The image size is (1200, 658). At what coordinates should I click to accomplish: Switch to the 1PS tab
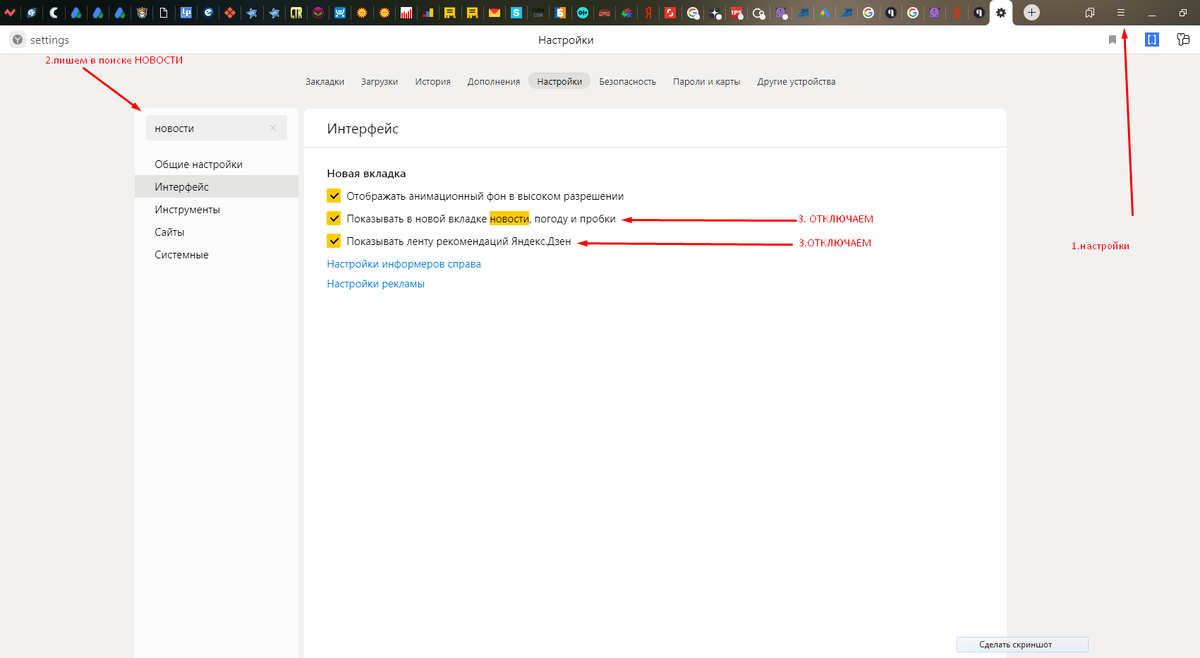[736, 13]
